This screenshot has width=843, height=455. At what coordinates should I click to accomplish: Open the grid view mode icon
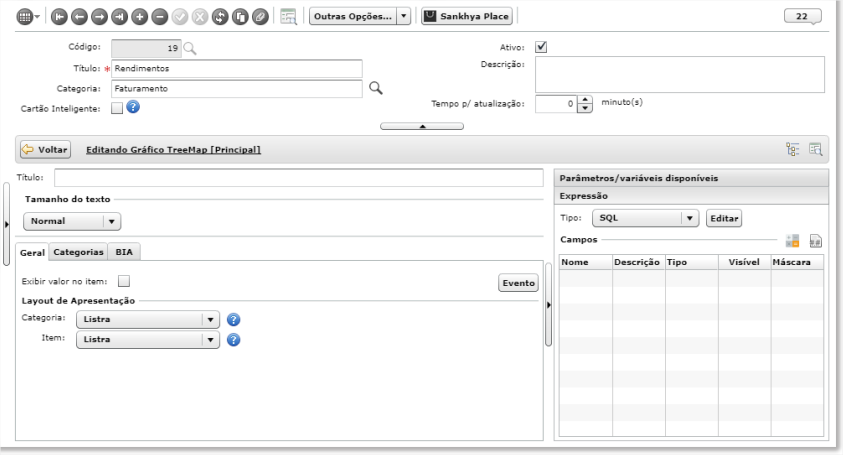25,17
